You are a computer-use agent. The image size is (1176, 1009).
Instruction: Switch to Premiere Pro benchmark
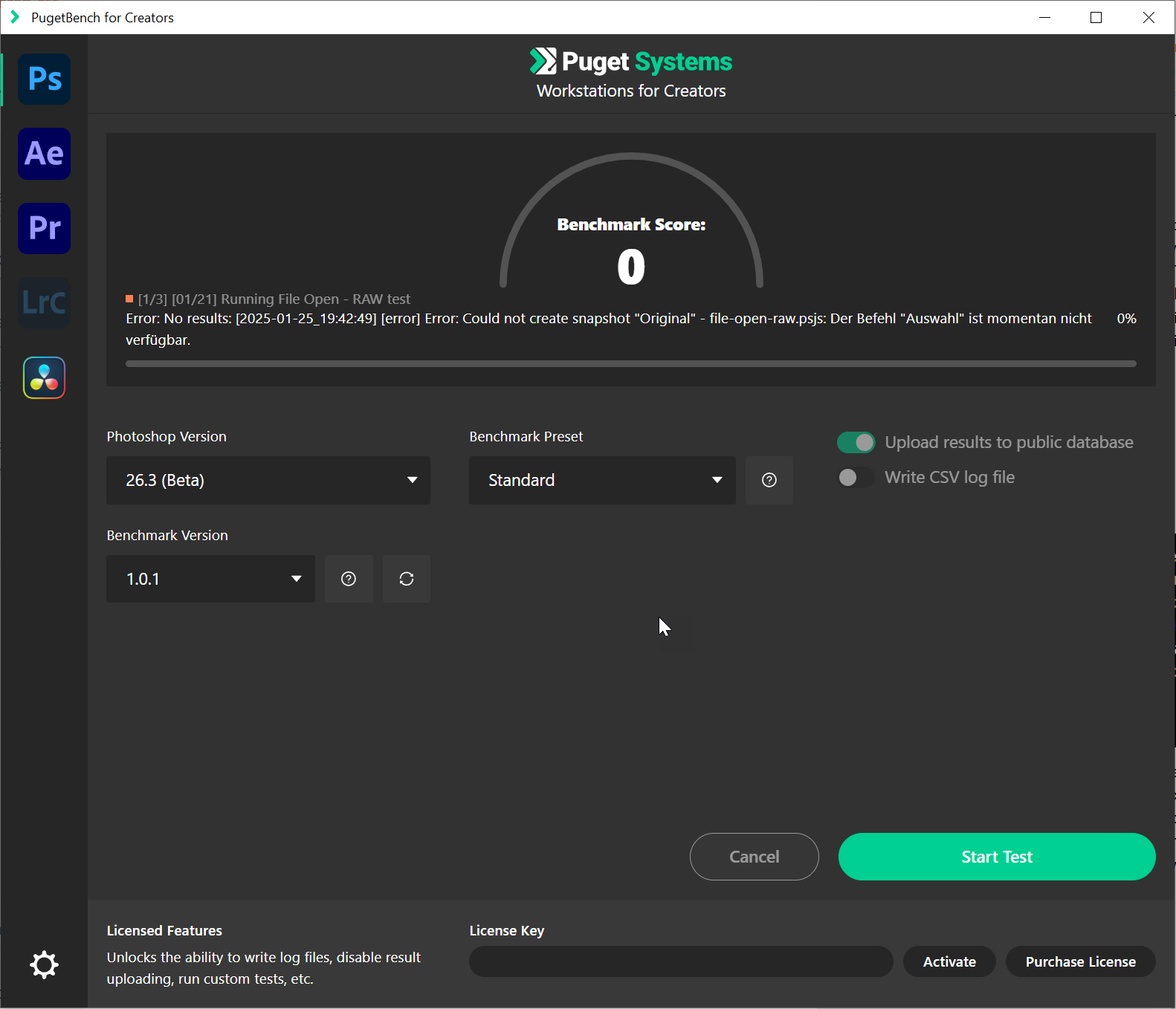coord(45,228)
